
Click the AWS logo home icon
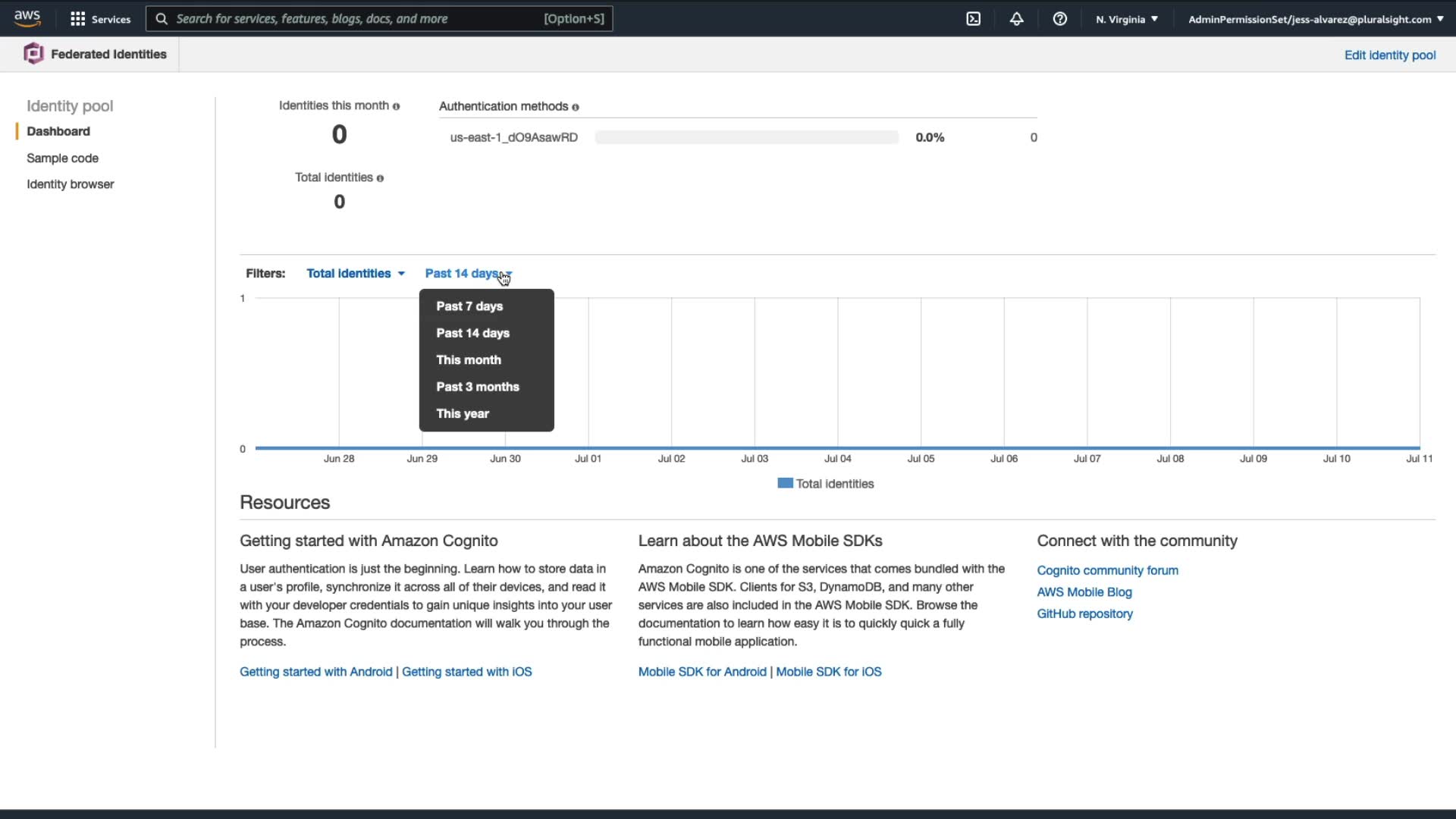pos(27,18)
